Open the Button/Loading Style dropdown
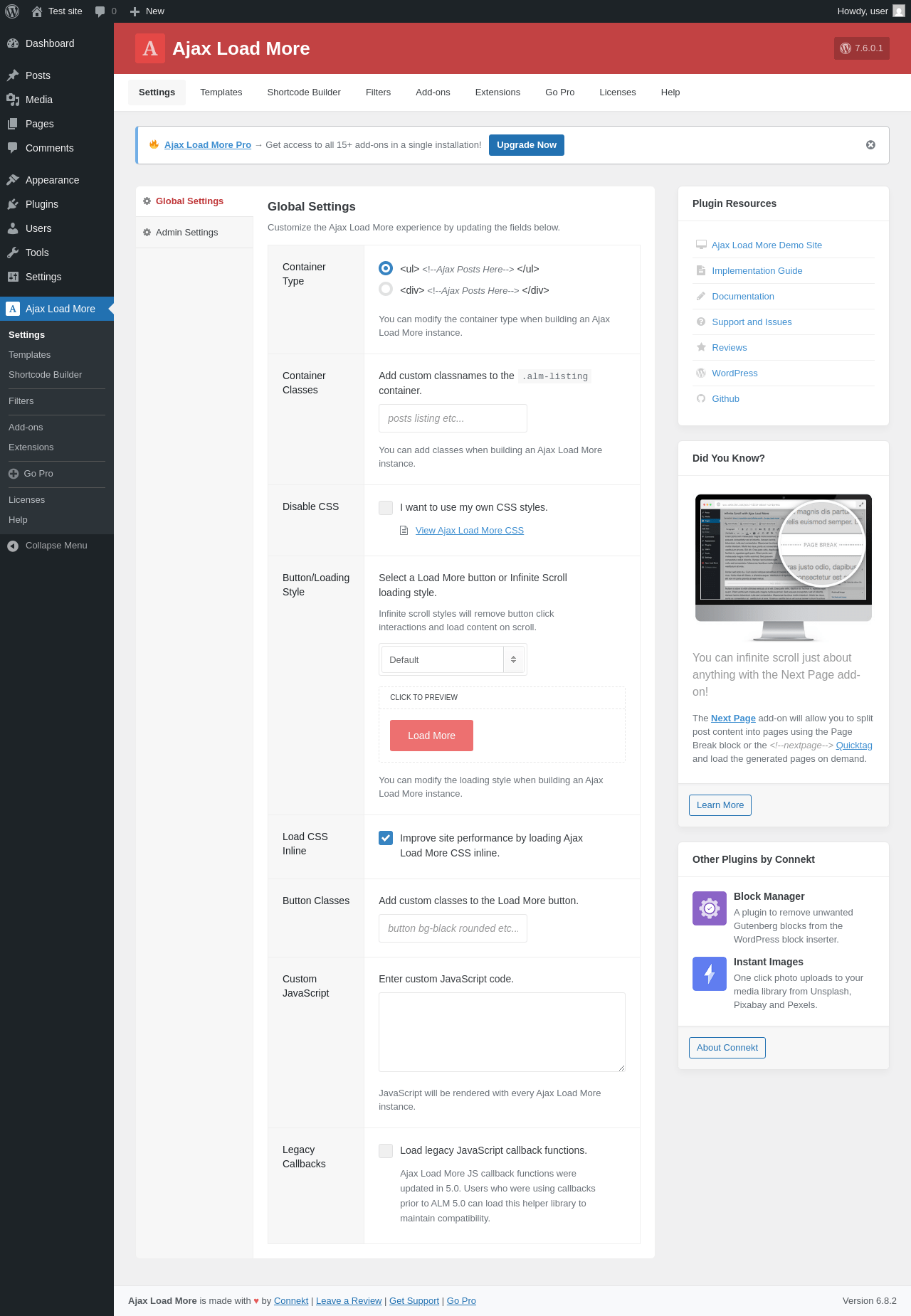This screenshot has height=1316, width=911. pyautogui.click(x=453, y=659)
